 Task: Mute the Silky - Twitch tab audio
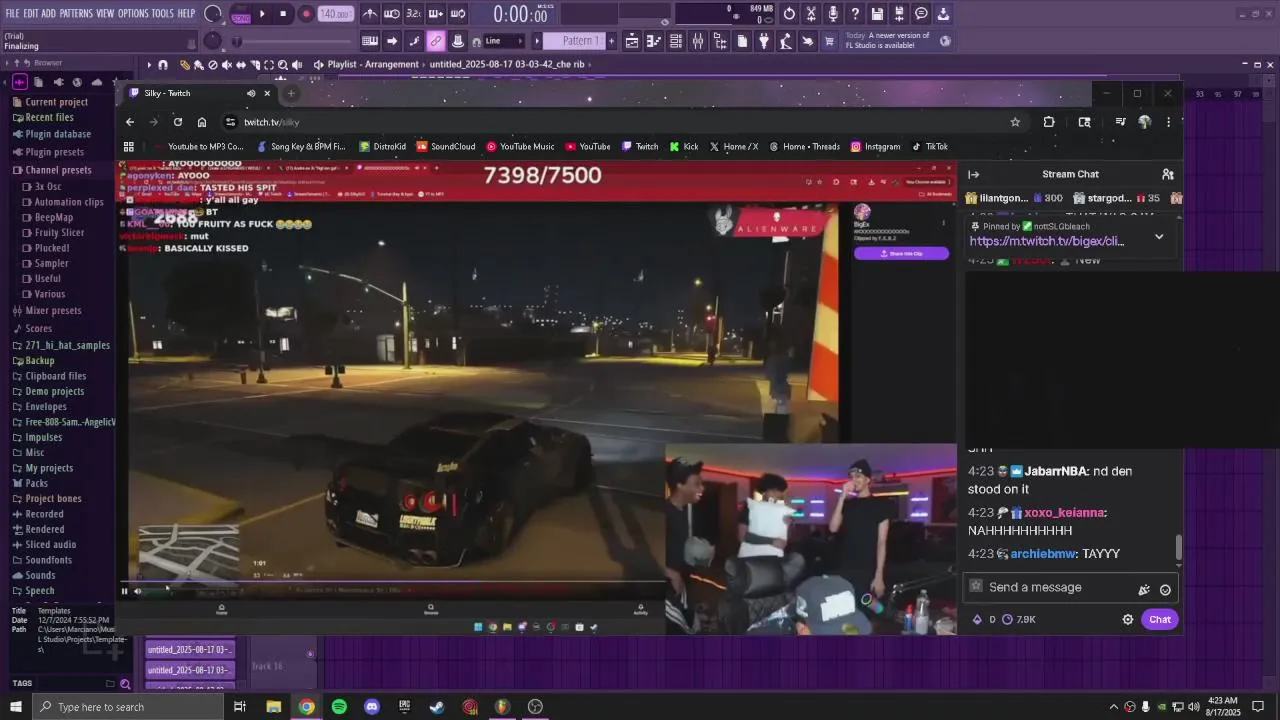pyautogui.click(x=251, y=93)
